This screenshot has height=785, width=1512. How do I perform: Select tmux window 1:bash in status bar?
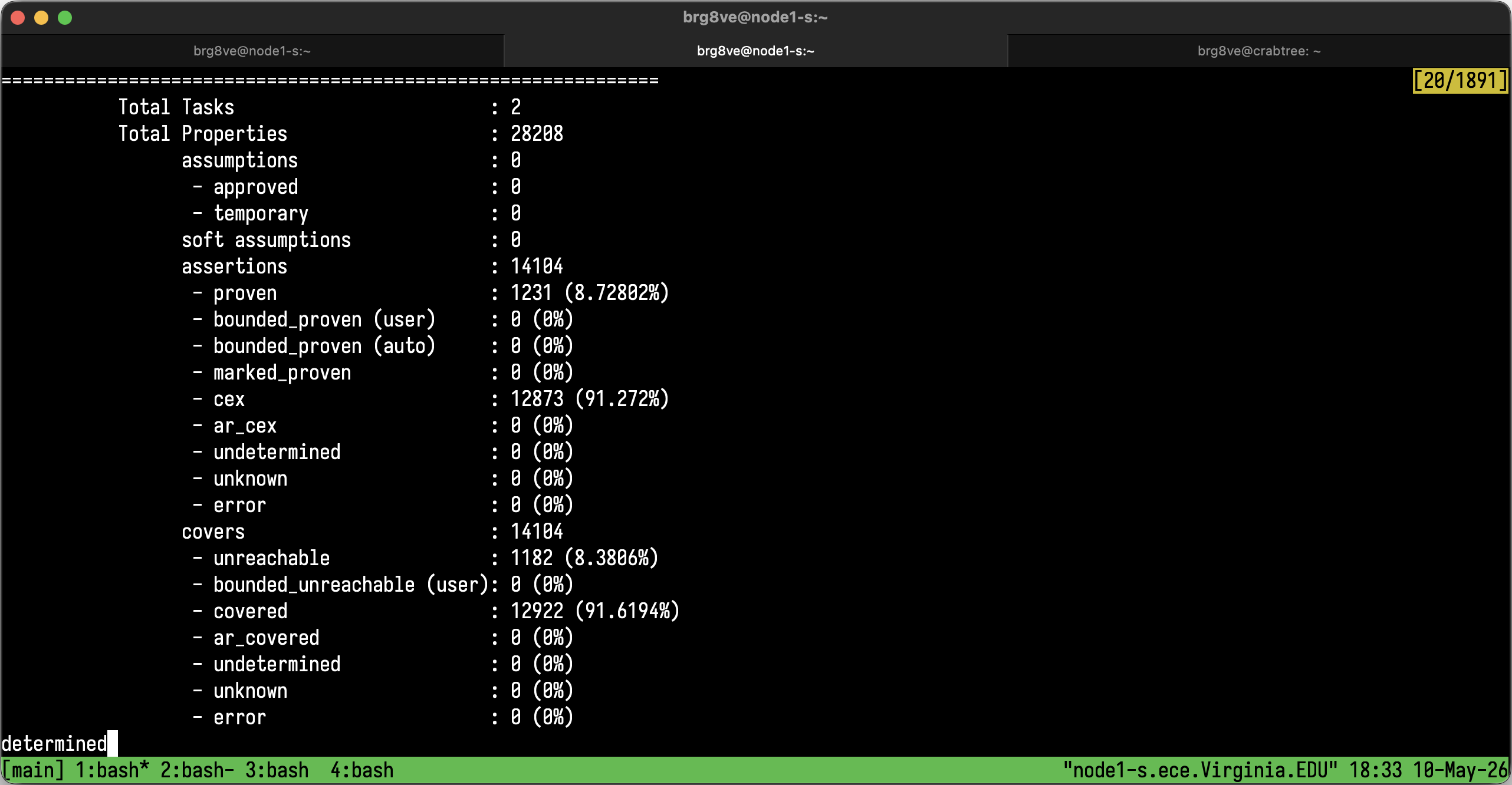(x=112, y=770)
